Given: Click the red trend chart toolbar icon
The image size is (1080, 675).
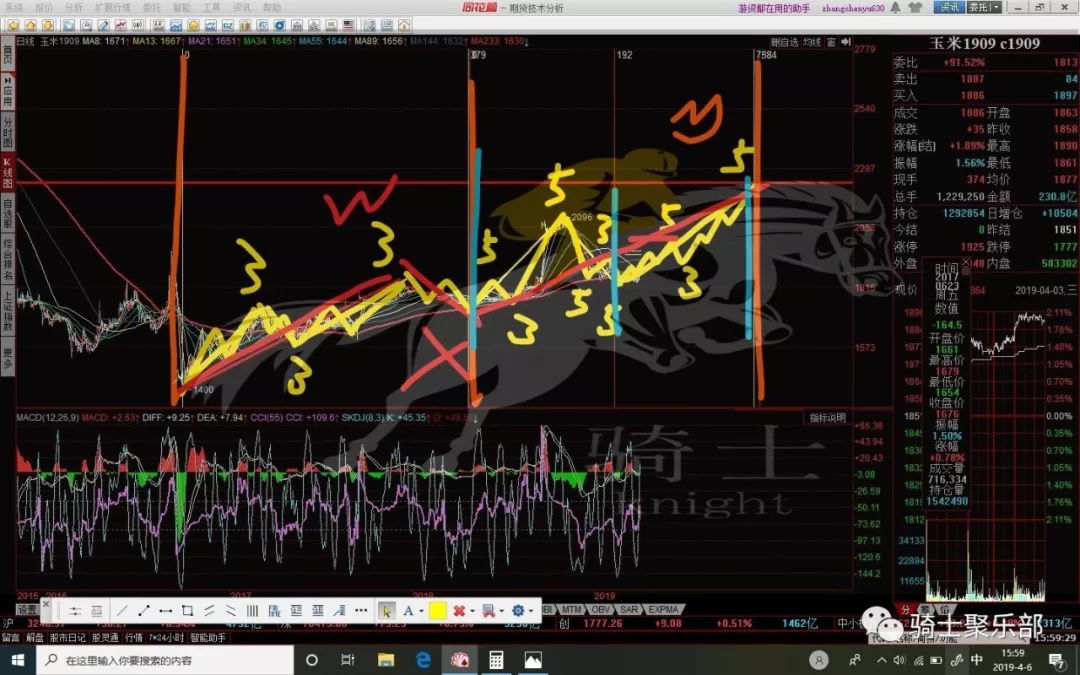Looking at the screenshot, I should [121, 25].
